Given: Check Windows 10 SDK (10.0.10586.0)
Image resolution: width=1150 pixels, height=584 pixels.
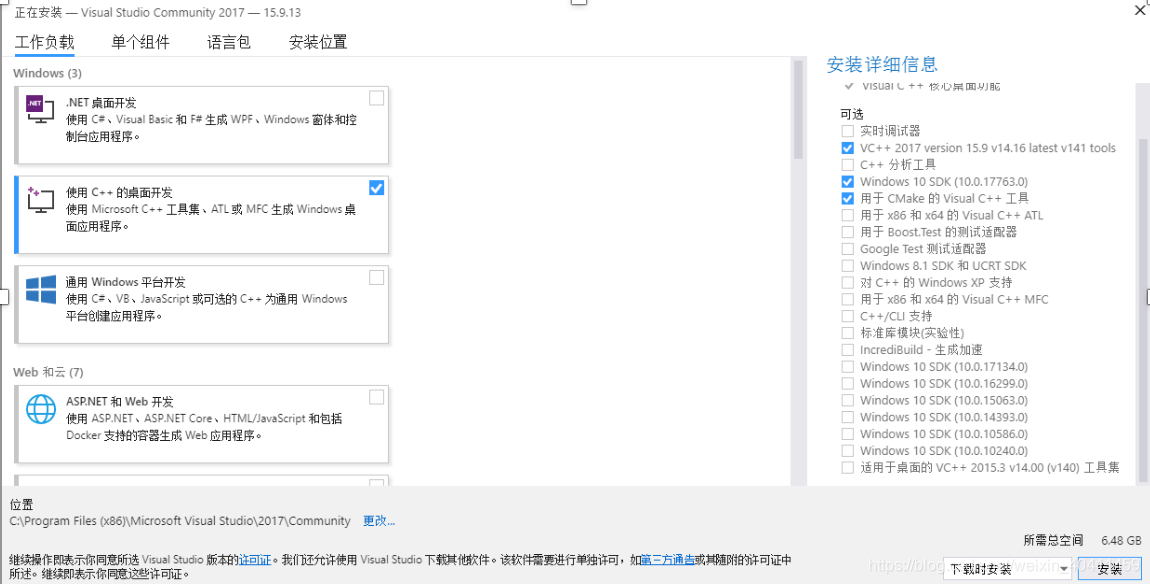Looking at the screenshot, I should (x=847, y=434).
